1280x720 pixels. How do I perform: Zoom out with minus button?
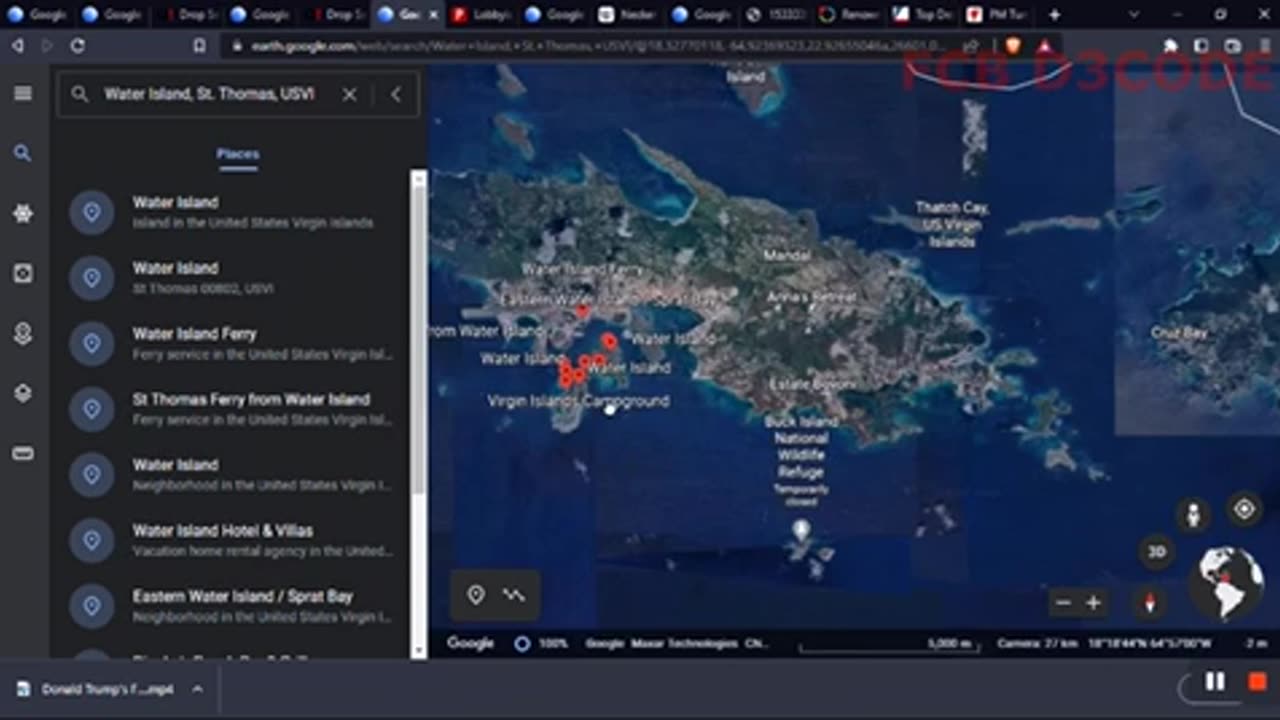pyautogui.click(x=1063, y=603)
